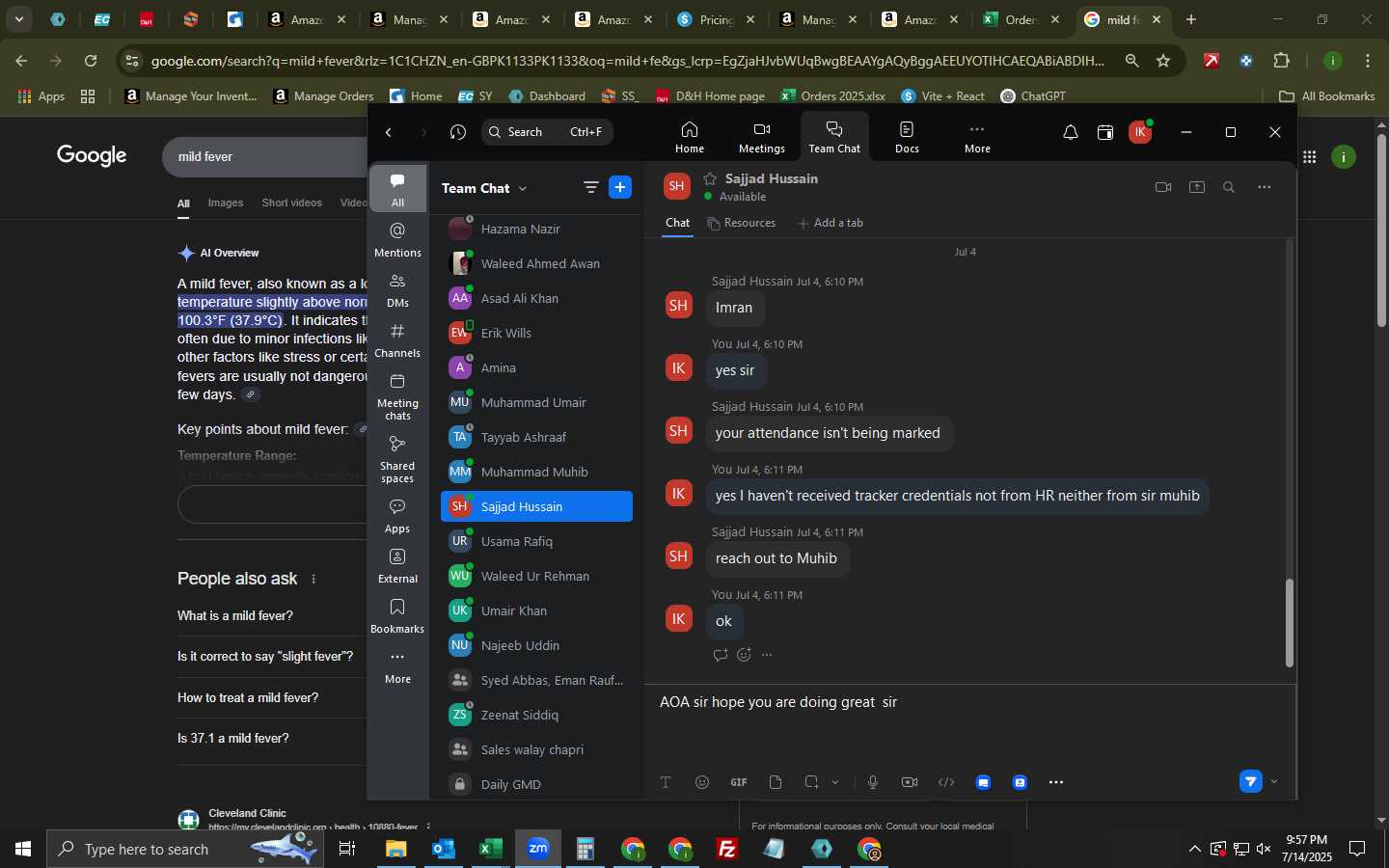1389x868 pixels.
Task: Select All chats in the Zoom sidebar
Action: pyautogui.click(x=397, y=189)
